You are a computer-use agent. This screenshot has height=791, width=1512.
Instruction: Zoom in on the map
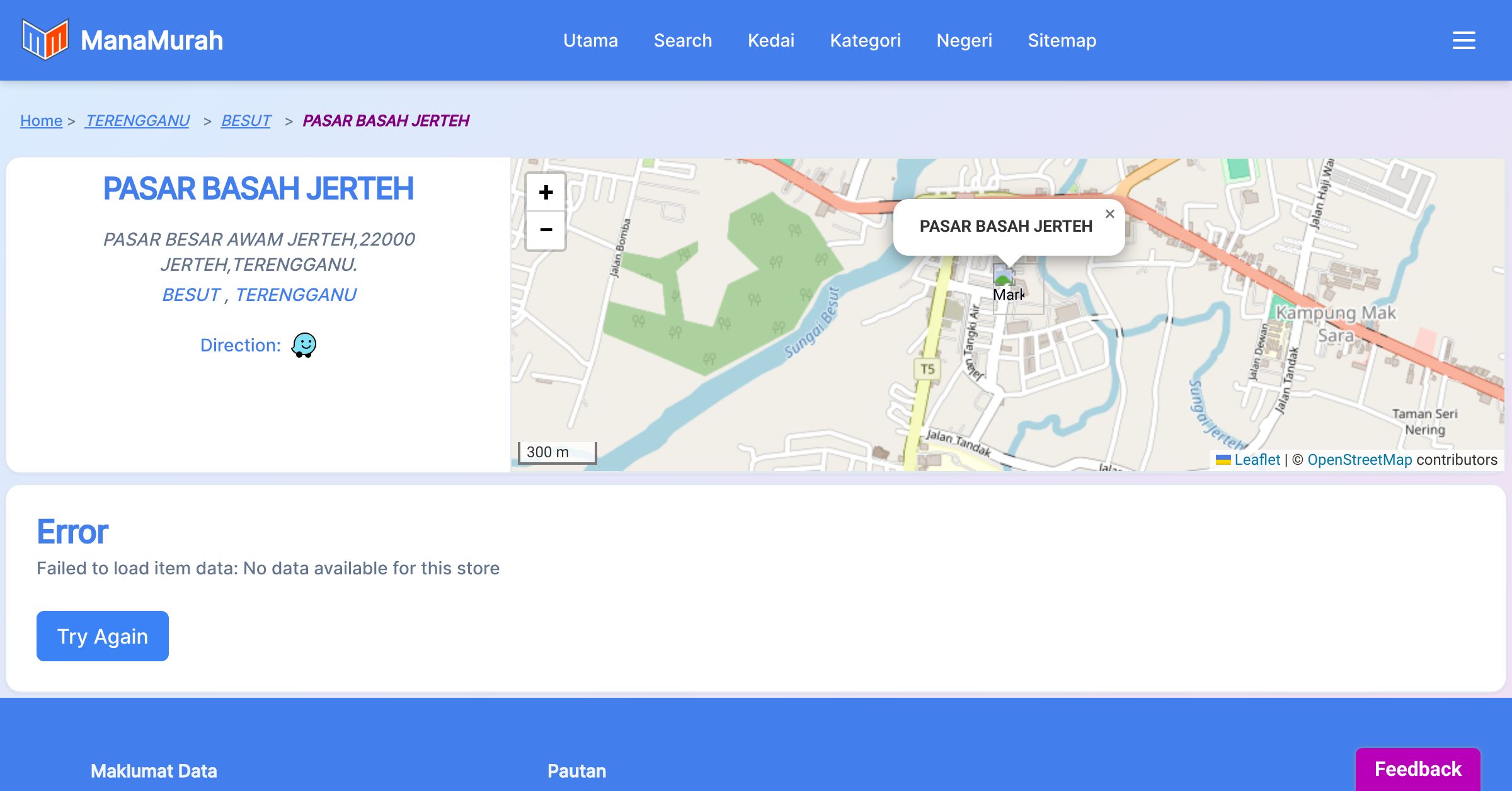546,192
